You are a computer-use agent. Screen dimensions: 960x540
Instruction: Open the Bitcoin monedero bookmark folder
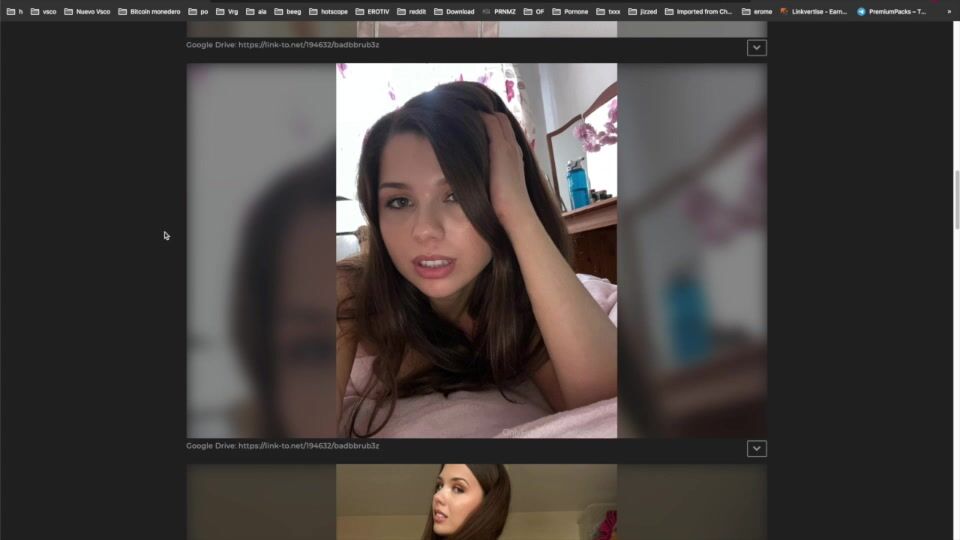point(149,11)
